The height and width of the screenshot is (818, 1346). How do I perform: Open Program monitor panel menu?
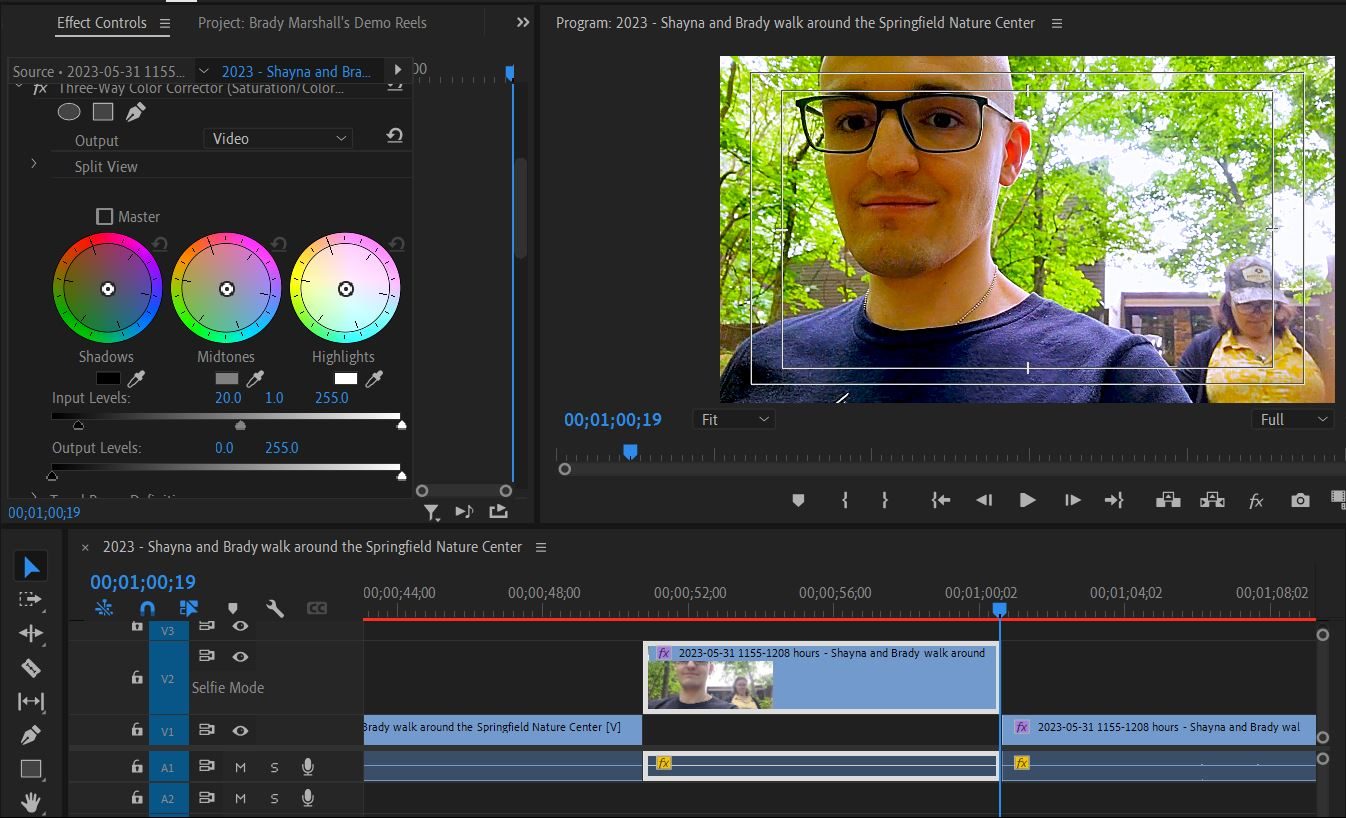tap(1057, 23)
